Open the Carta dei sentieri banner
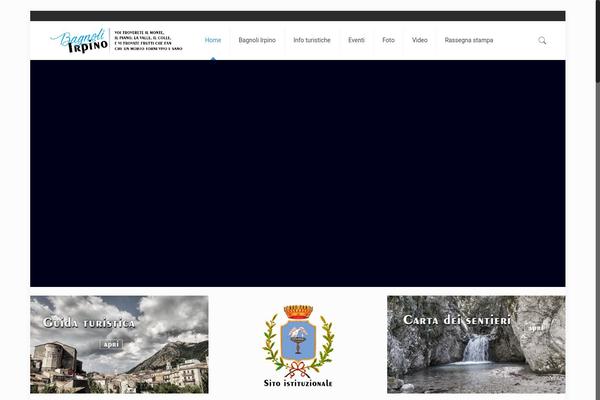The height and width of the screenshot is (400, 600). (476, 344)
